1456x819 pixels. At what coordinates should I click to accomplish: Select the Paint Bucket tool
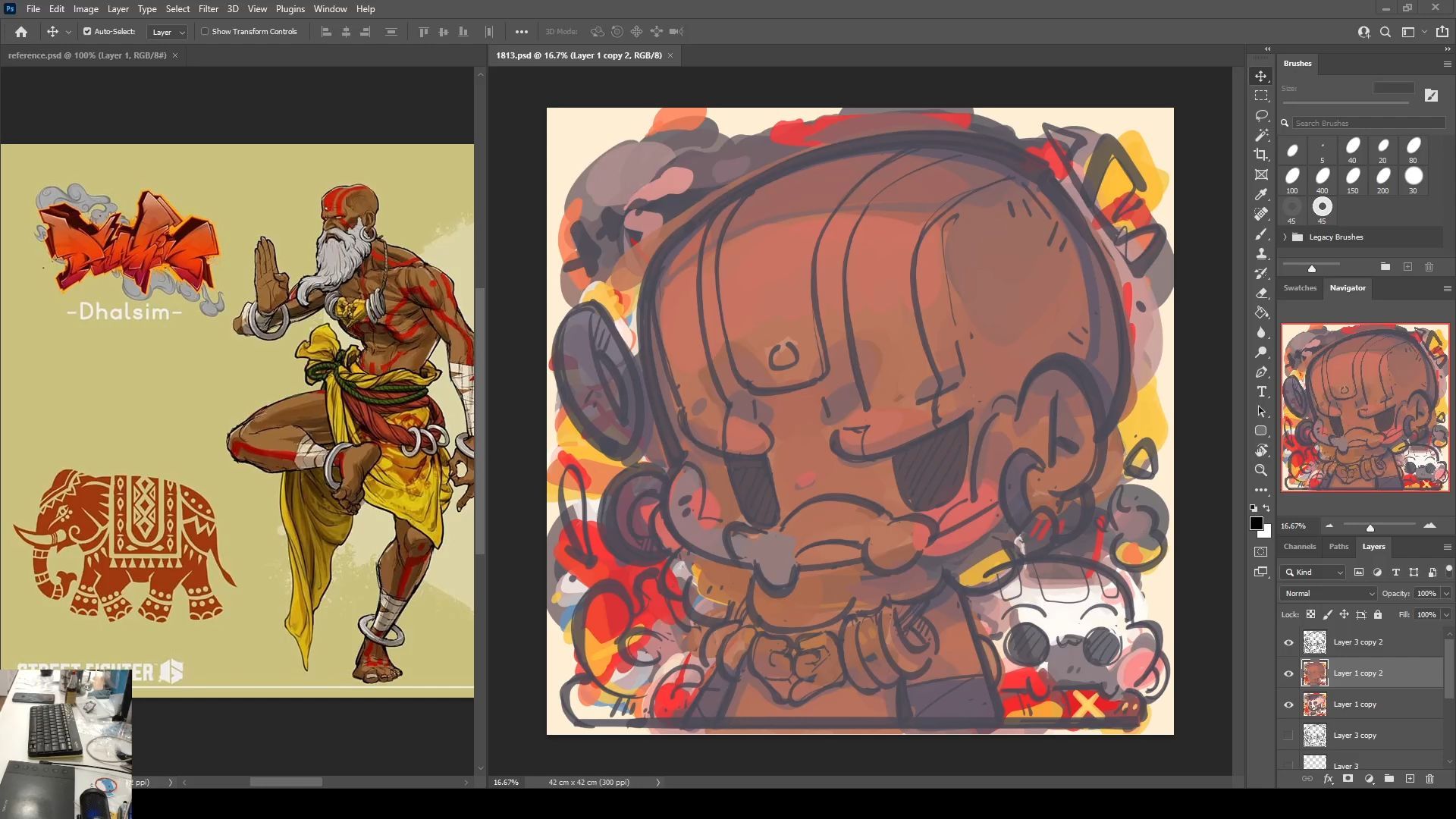tap(1261, 312)
